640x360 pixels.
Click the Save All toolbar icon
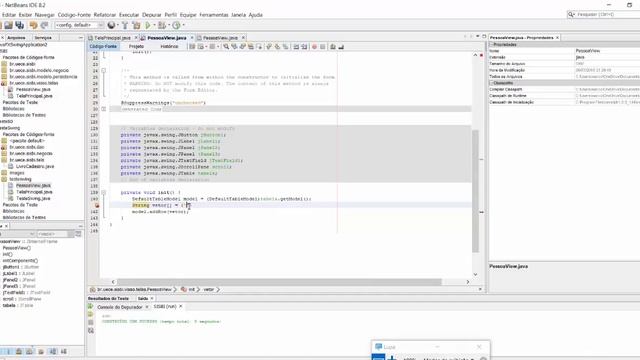(x=20, y=25)
